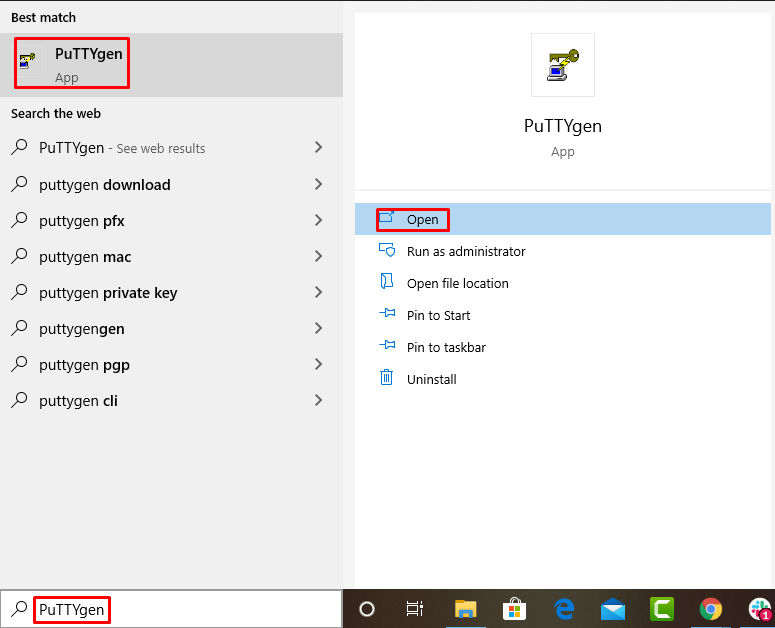
Task: Click the Open window icon
Action: 387,217
